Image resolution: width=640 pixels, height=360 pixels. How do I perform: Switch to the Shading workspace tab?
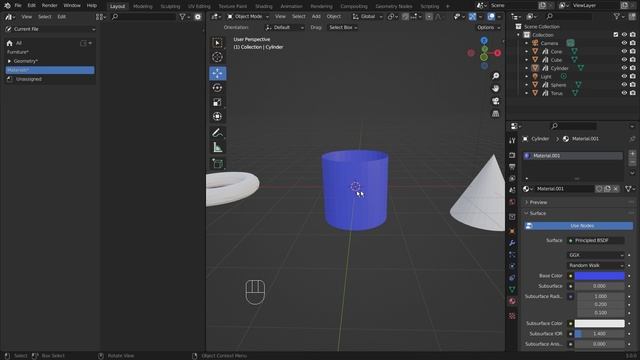[264, 6]
